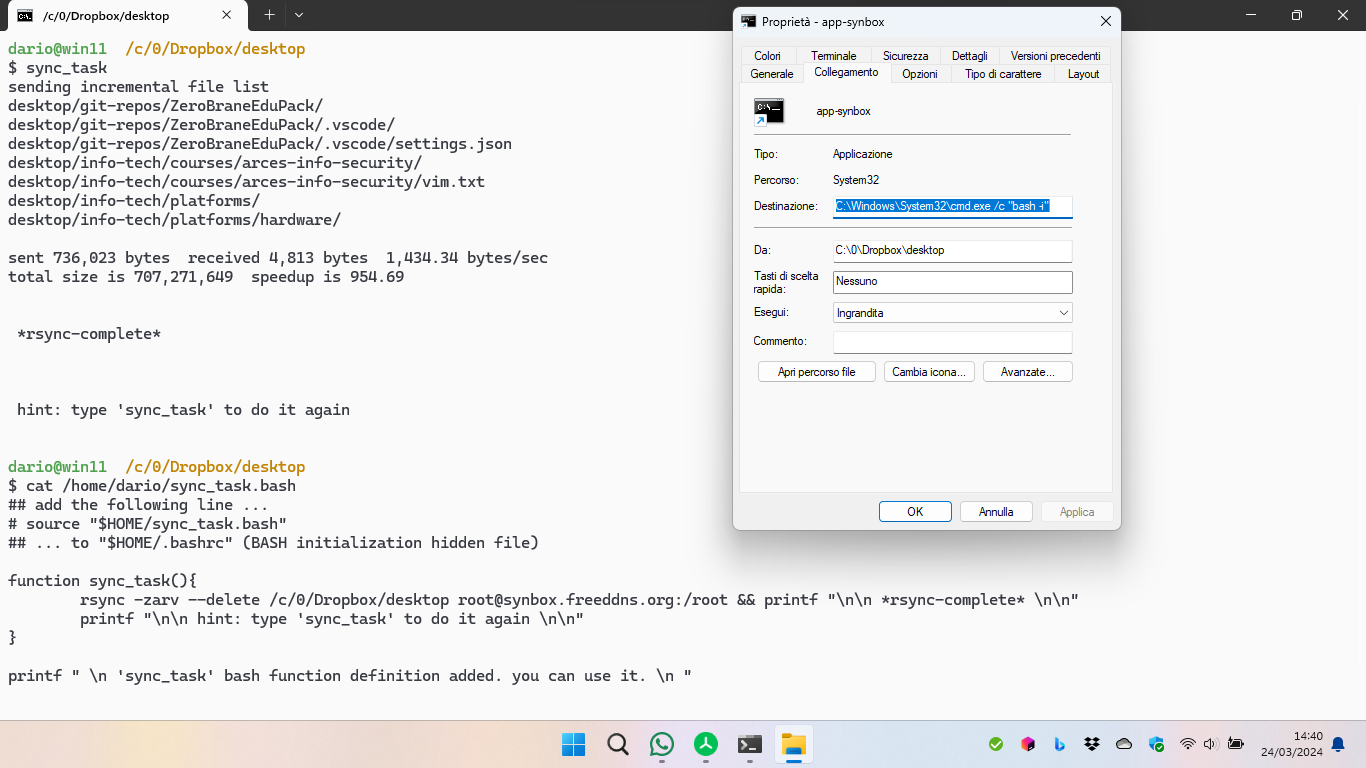Open the clock and date flyout

(x=1291, y=744)
